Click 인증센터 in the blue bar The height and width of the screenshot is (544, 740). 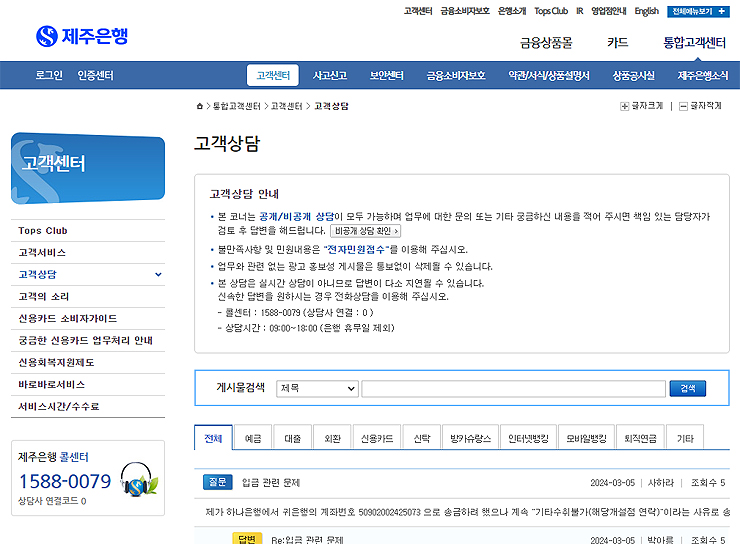[x=95, y=75]
